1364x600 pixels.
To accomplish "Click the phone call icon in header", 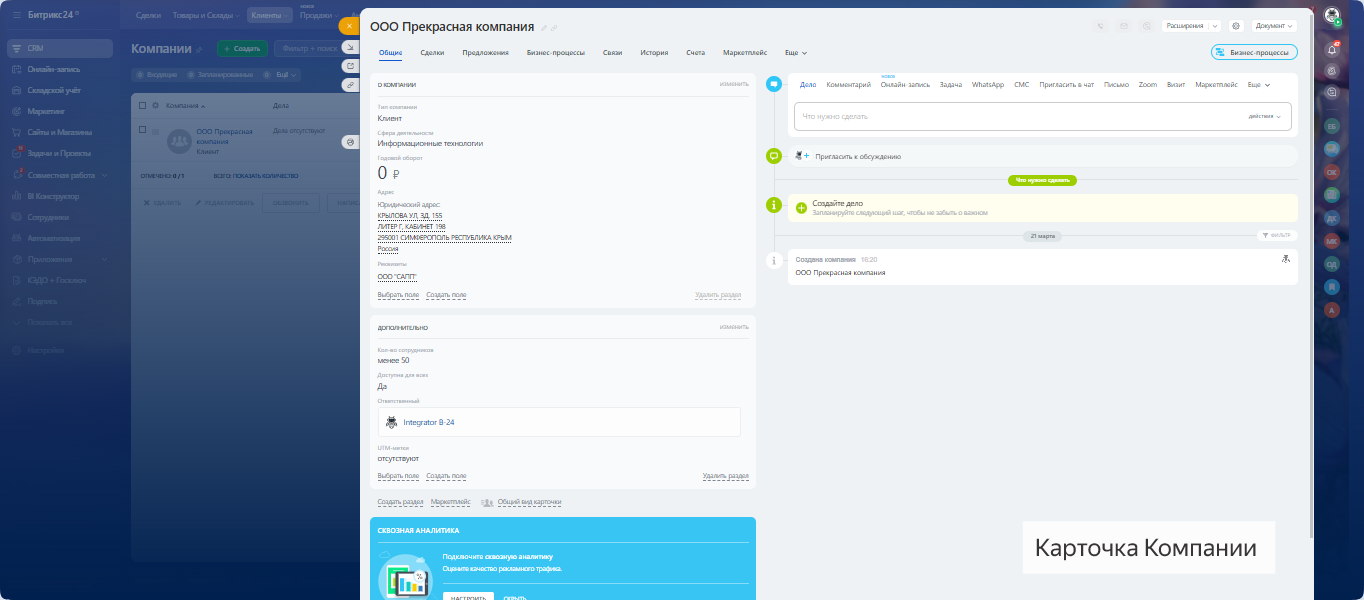I will (1101, 26).
